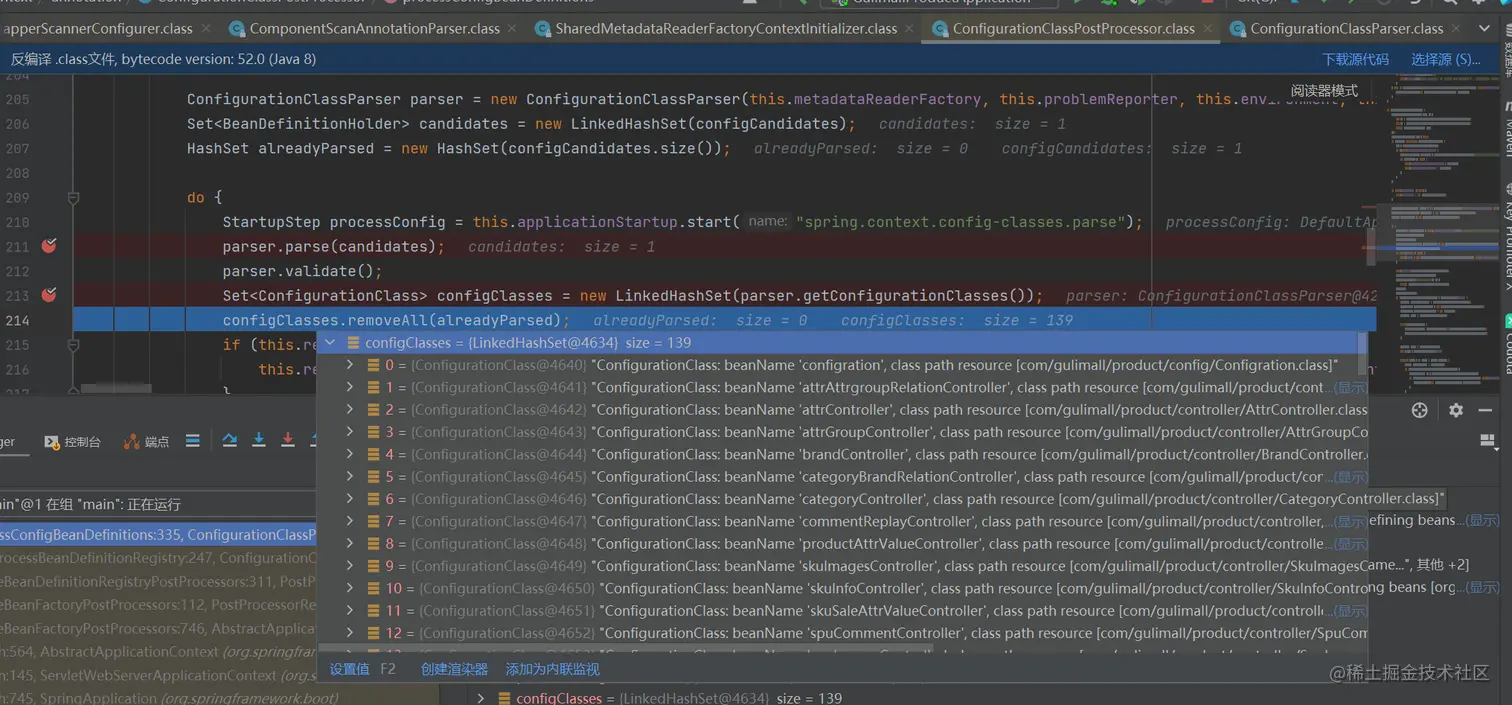Click the Step Into debug icon
Viewport: 1512px width, 705px height.
click(x=259, y=440)
